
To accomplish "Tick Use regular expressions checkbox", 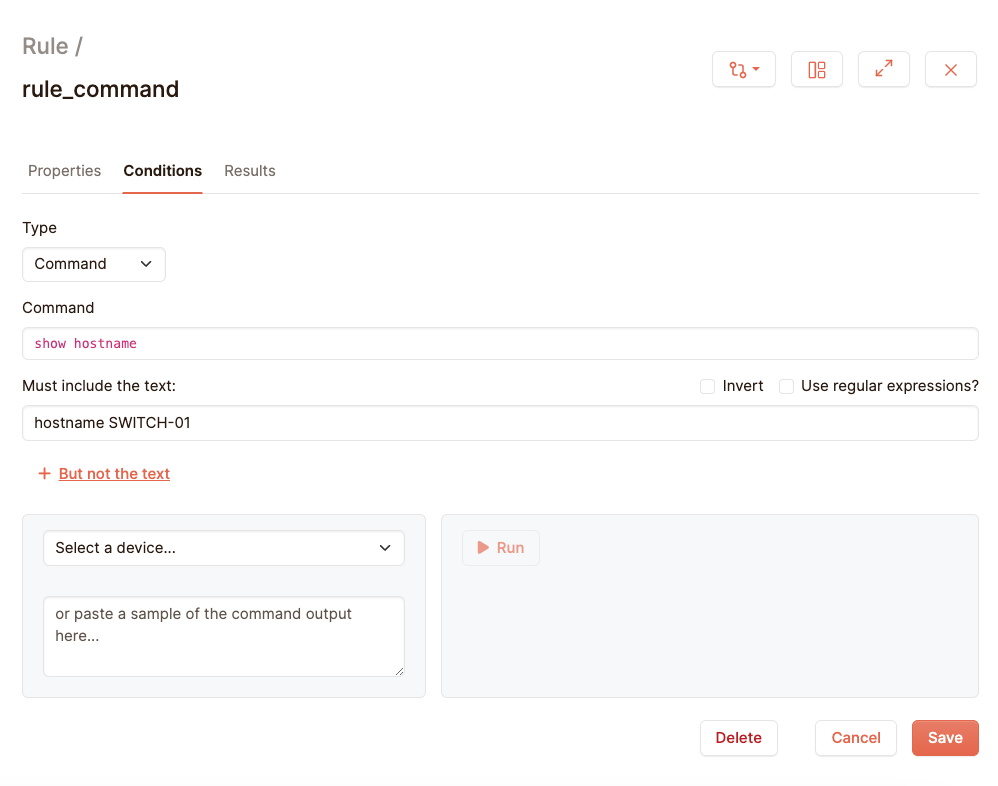I will 787,386.
